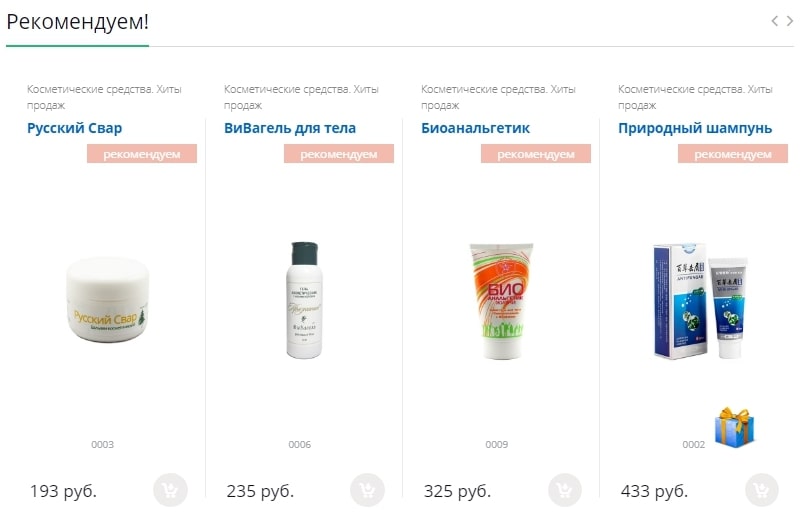Open the ВиВагель для тела title link

[290, 128]
